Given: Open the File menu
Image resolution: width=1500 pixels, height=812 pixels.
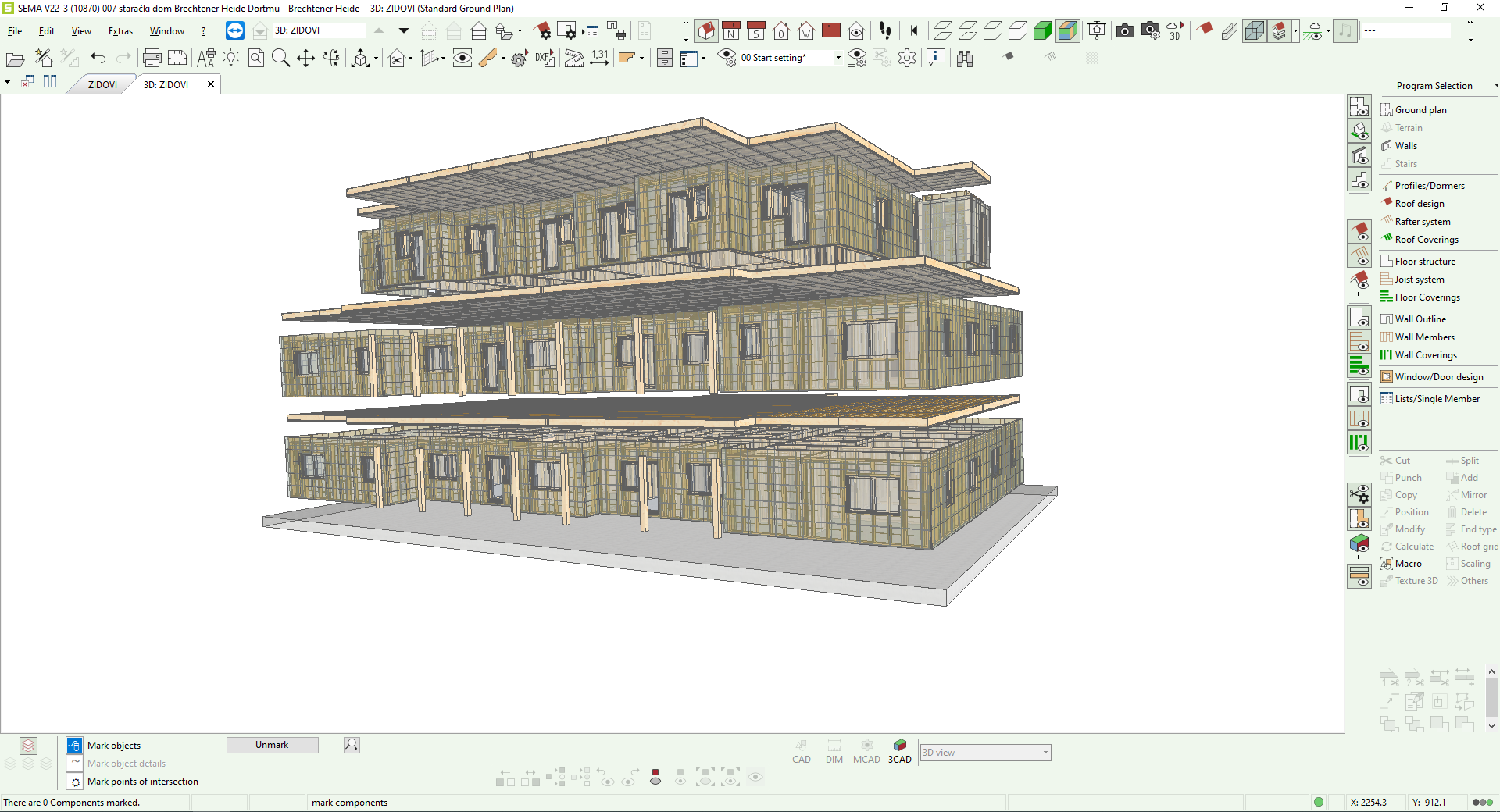Looking at the screenshot, I should (15, 31).
